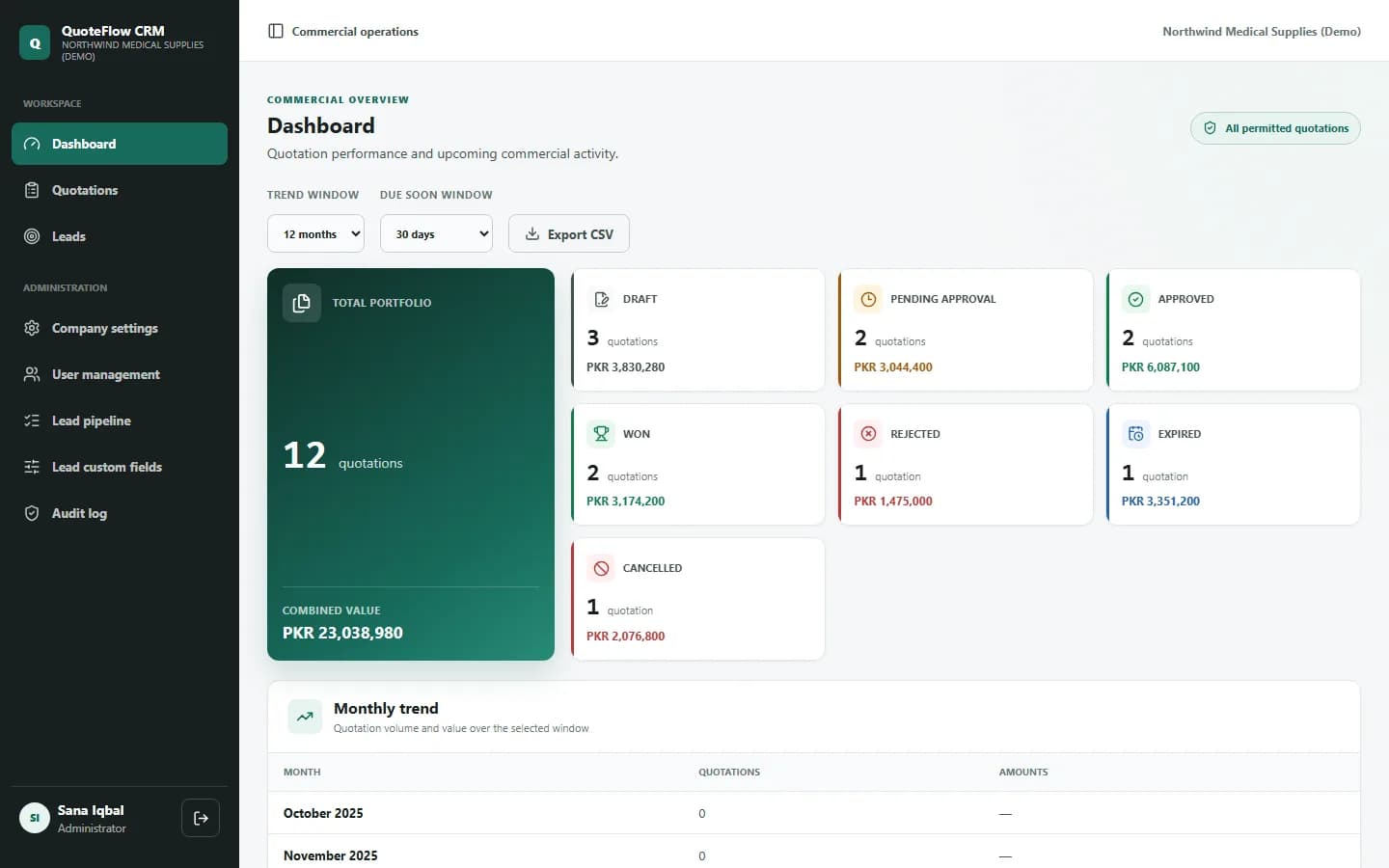Click the PENDING APPROVAL card label

click(x=942, y=299)
